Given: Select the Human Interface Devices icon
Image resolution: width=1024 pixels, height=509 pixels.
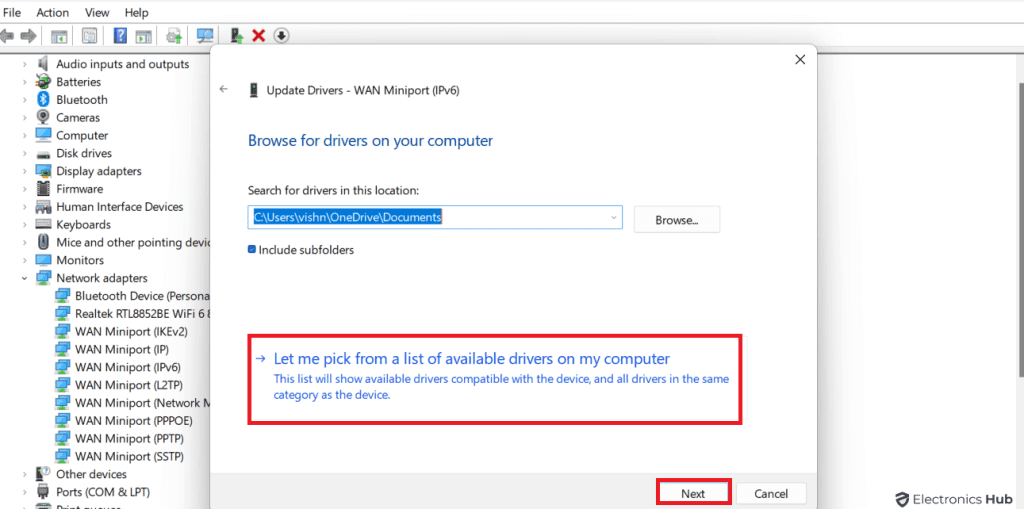Looking at the screenshot, I should (x=43, y=206).
